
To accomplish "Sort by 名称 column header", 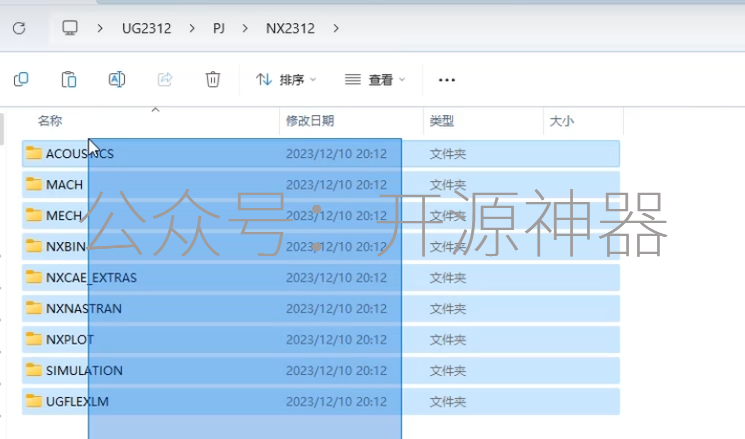I will pyautogui.click(x=50, y=121).
